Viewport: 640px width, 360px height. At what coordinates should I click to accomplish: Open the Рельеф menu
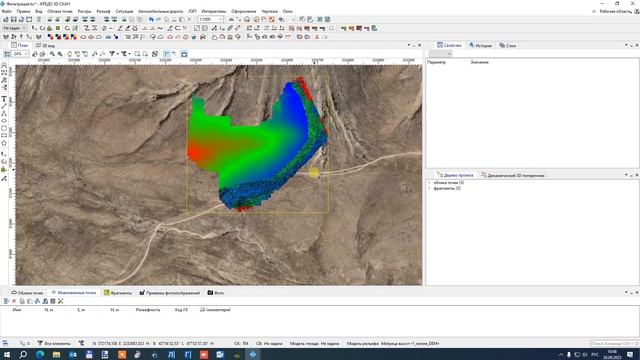[x=103, y=11]
